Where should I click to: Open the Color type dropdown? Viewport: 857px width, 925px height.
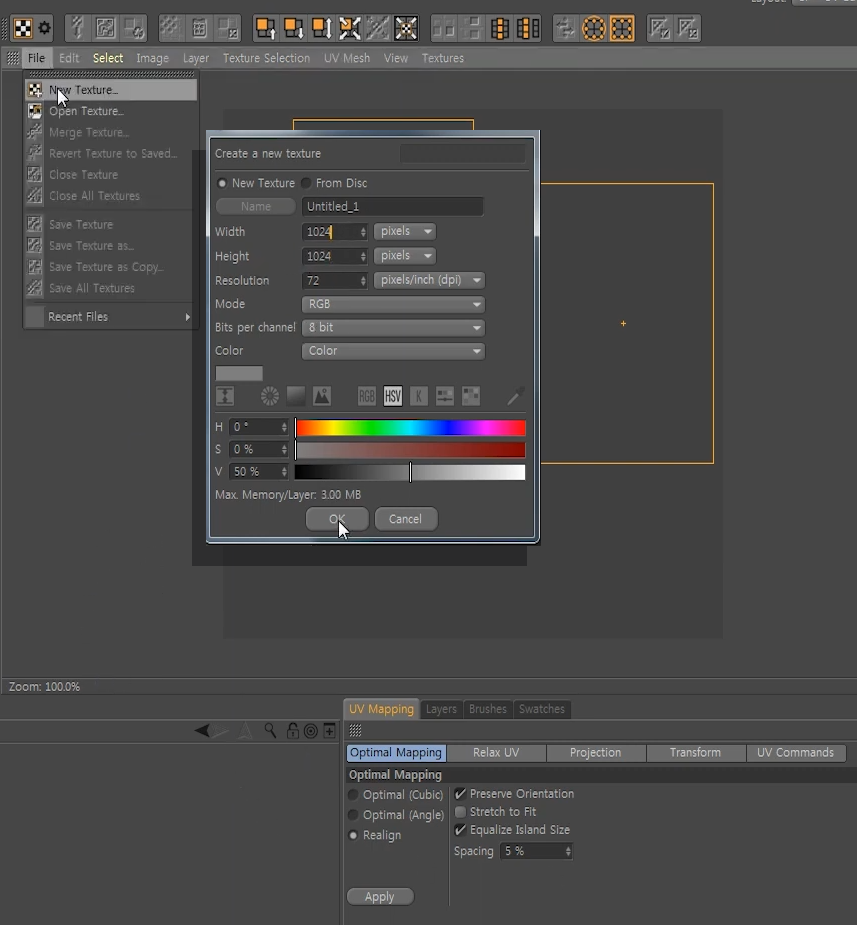393,351
